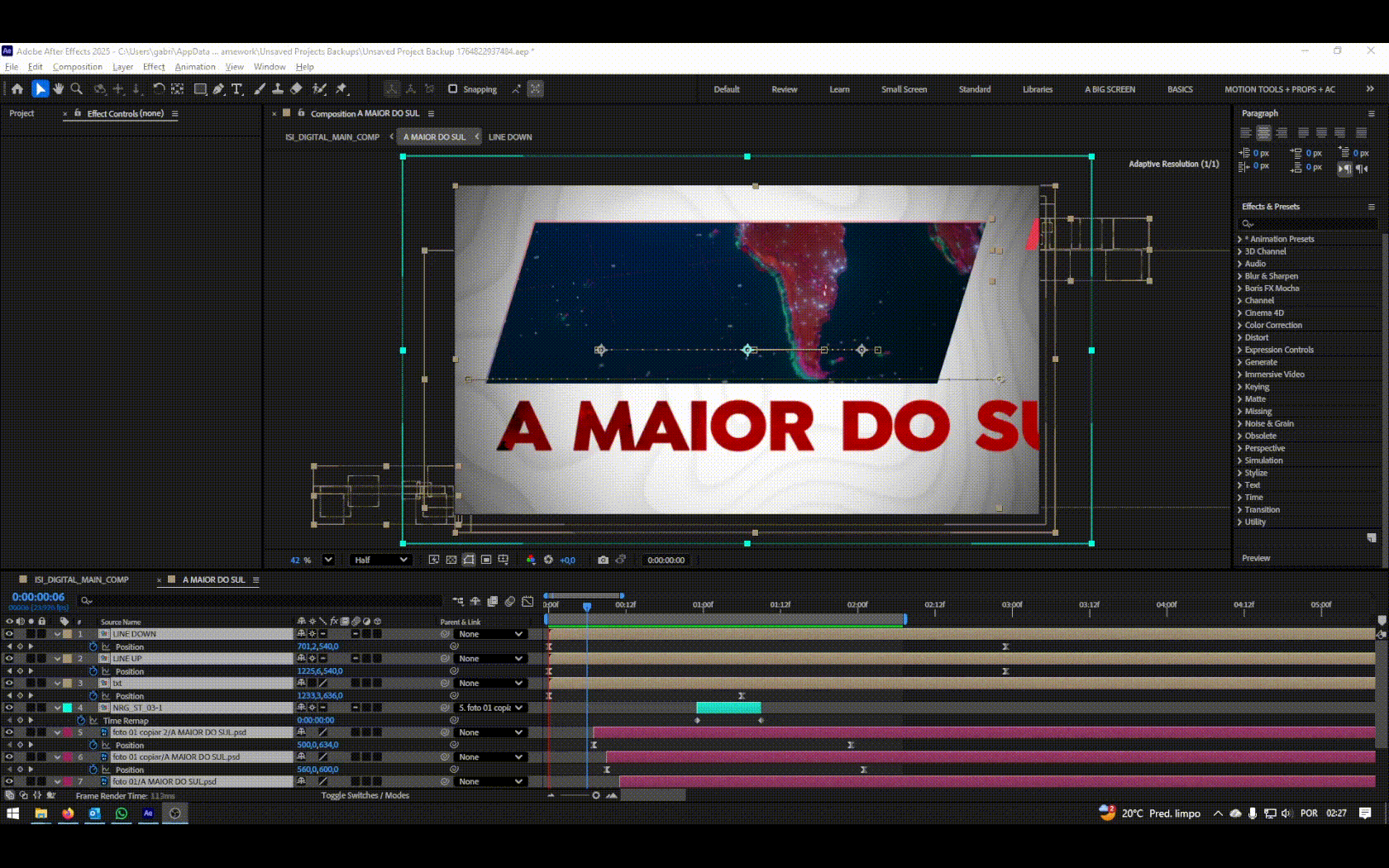Viewport: 1389px width, 868px height.
Task: Open the Animation menu
Action: tap(195, 67)
